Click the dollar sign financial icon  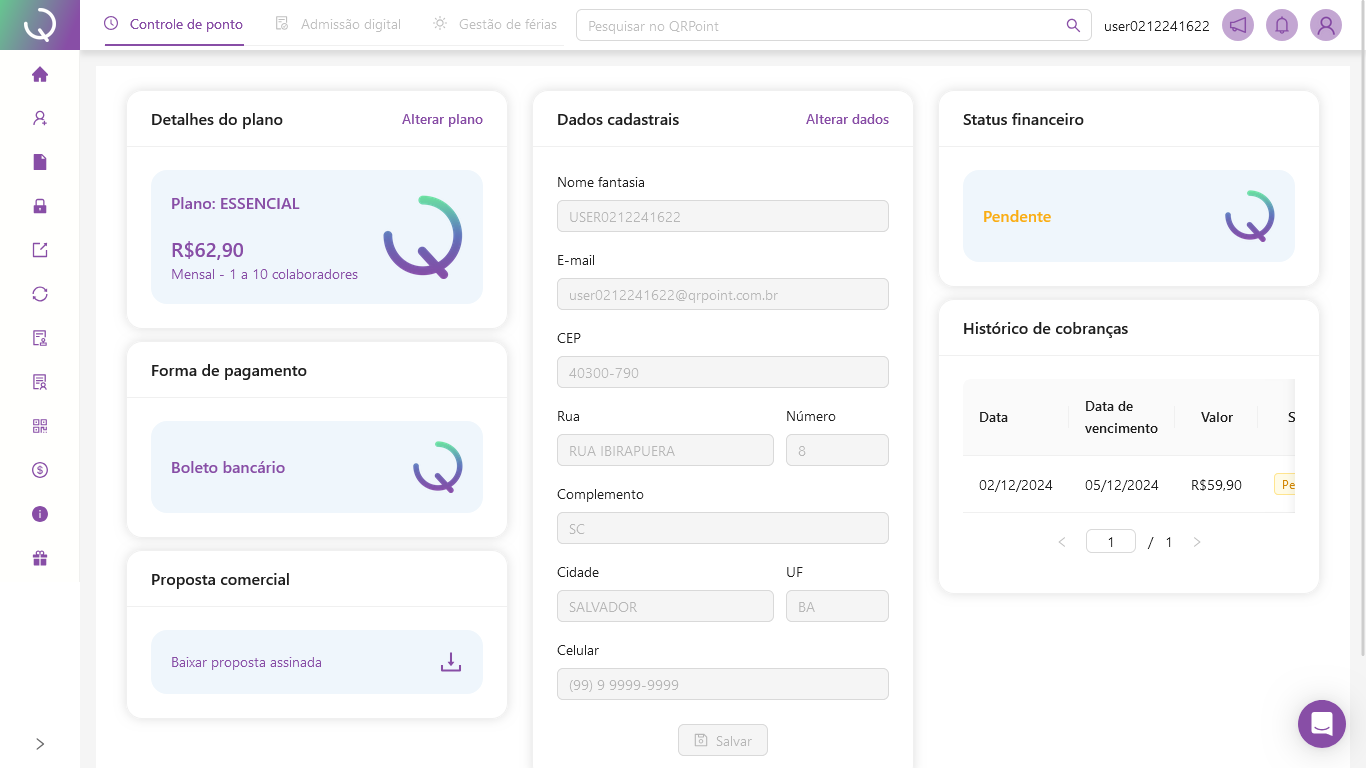40,470
